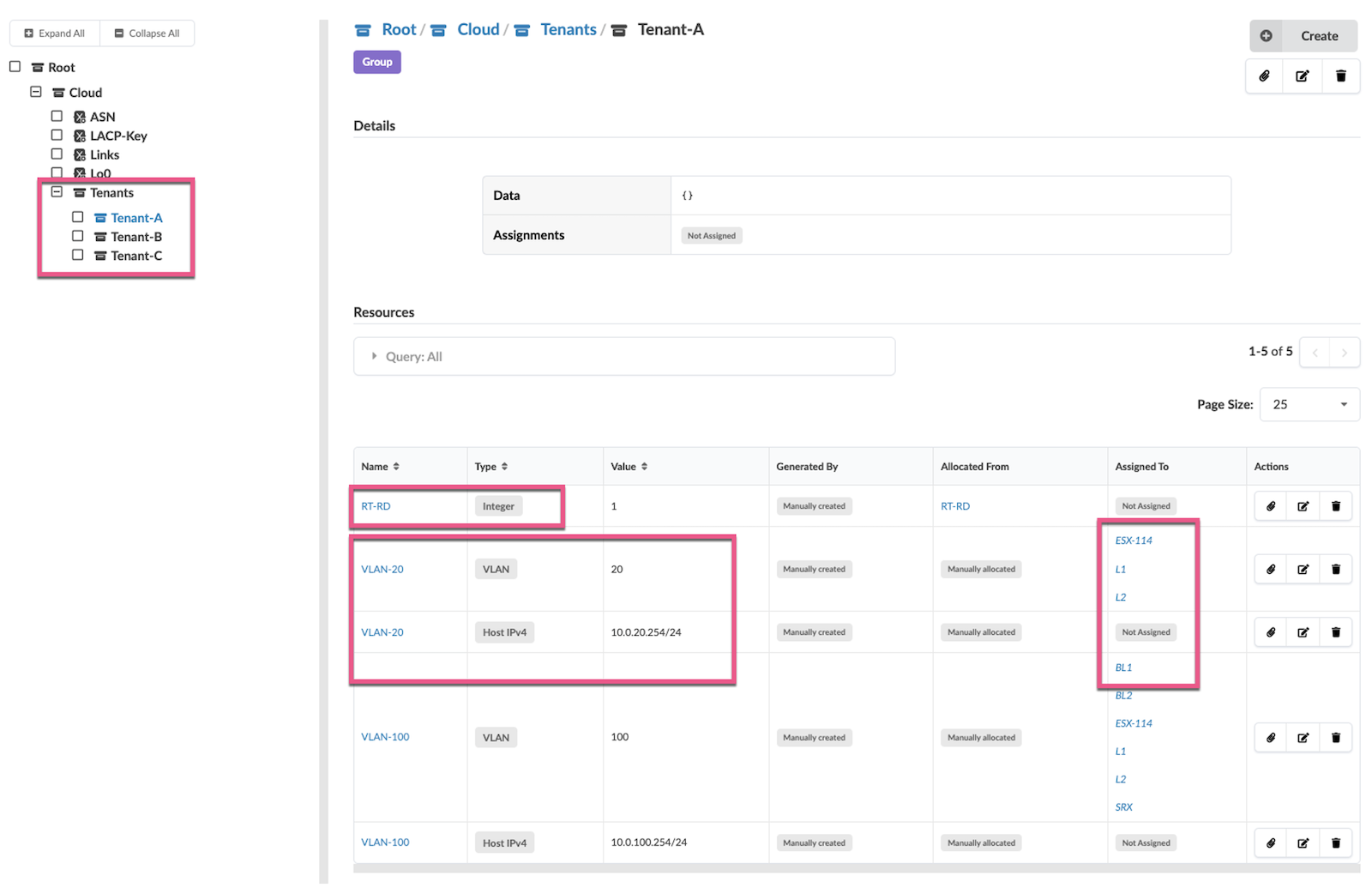Open the Page Size dropdown

point(1309,404)
